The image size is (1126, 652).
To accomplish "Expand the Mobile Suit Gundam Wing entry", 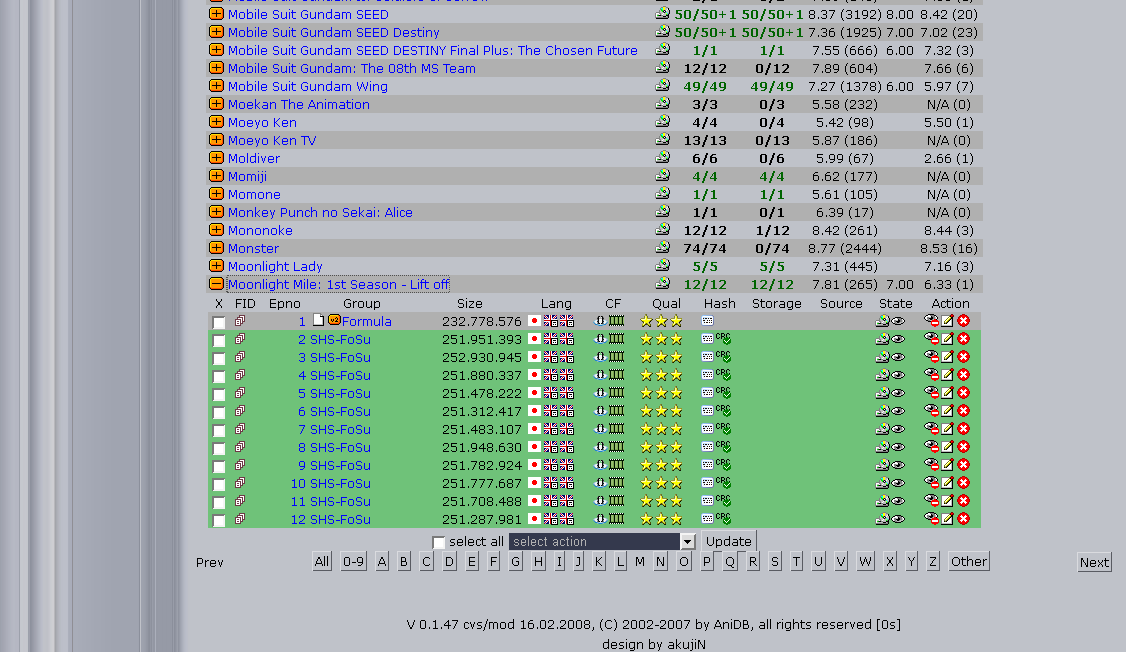I will click(x=216, y=86).
